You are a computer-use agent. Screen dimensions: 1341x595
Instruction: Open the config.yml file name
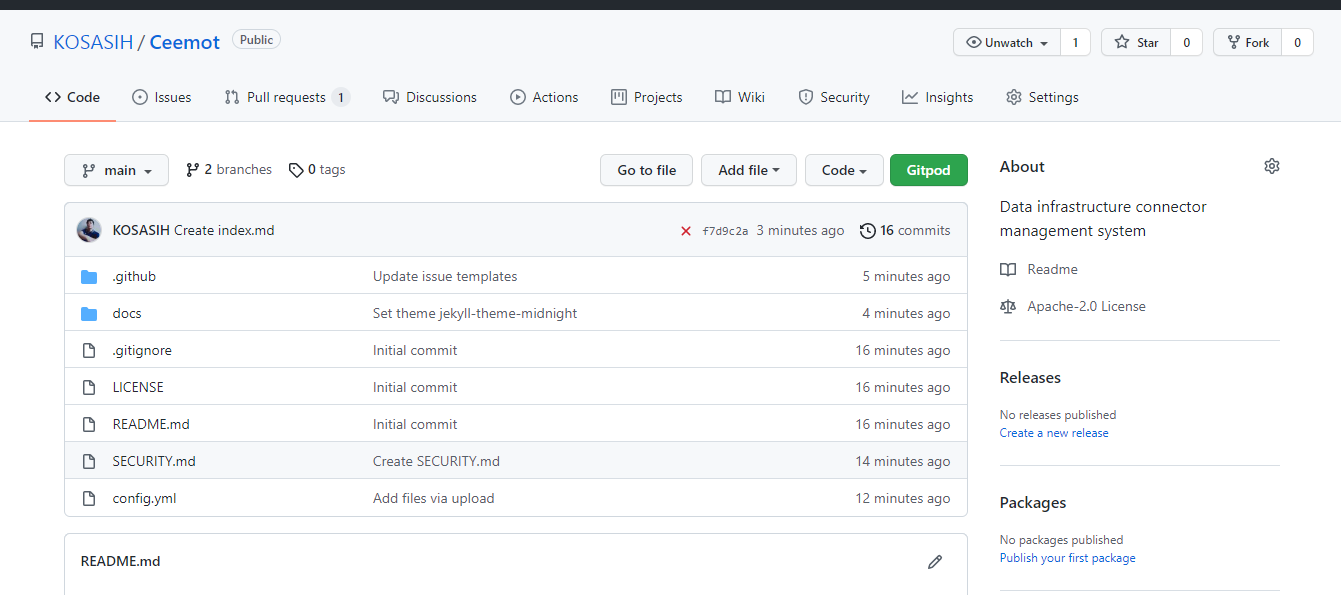(x=144, y=498)
